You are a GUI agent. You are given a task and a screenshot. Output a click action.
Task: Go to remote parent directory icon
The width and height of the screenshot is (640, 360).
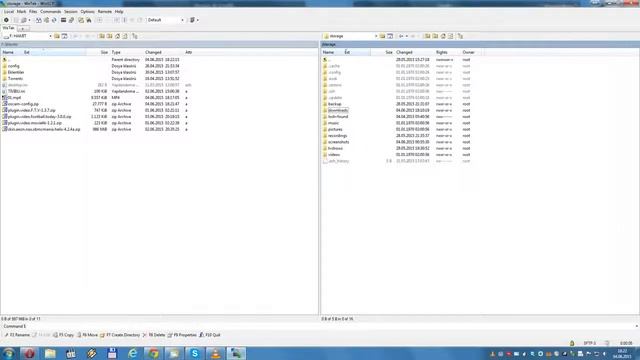427,36
